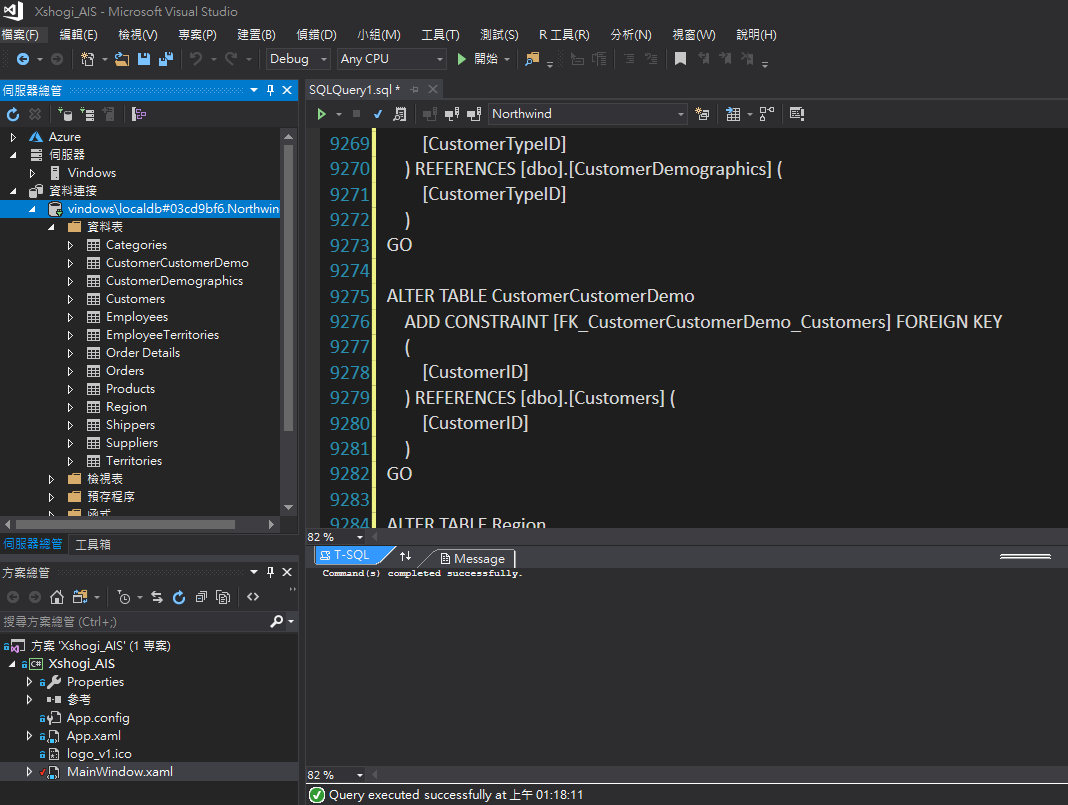Show the estimated execution plan
Screen dimensions: 1068x805
click(x=400, y=114)
